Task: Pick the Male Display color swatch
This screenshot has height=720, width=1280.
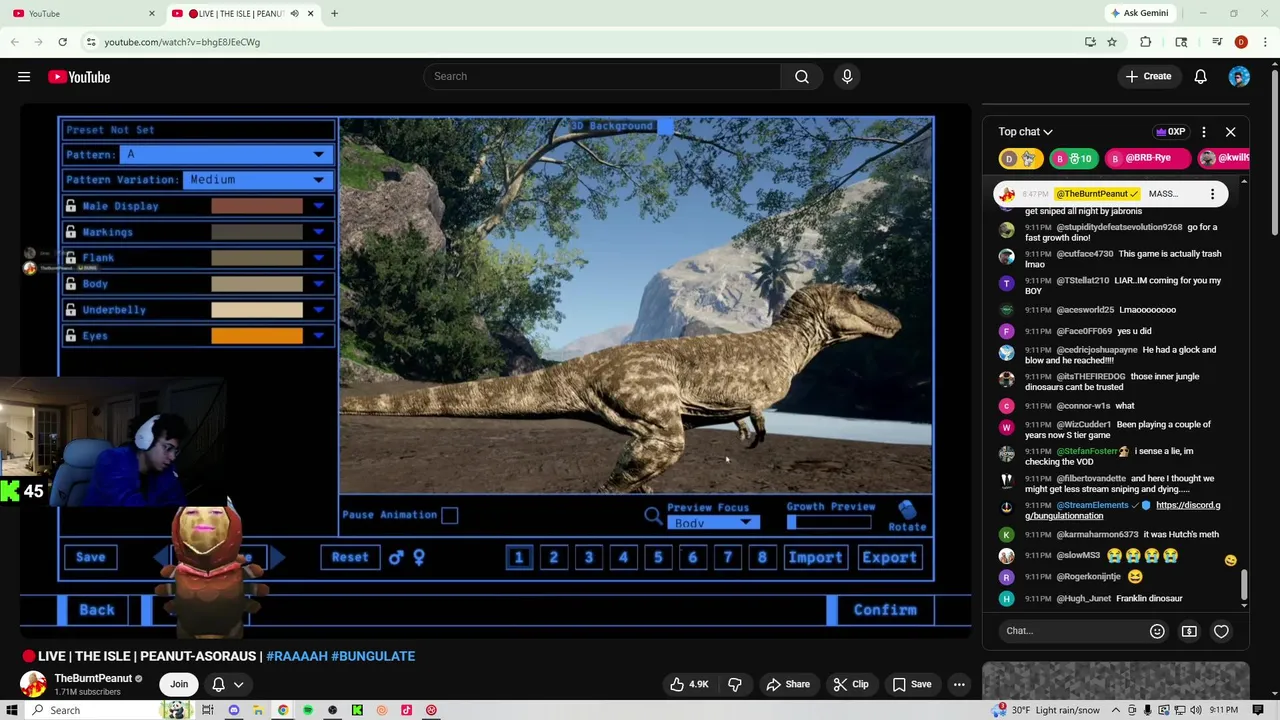Action: pos(257,206)
